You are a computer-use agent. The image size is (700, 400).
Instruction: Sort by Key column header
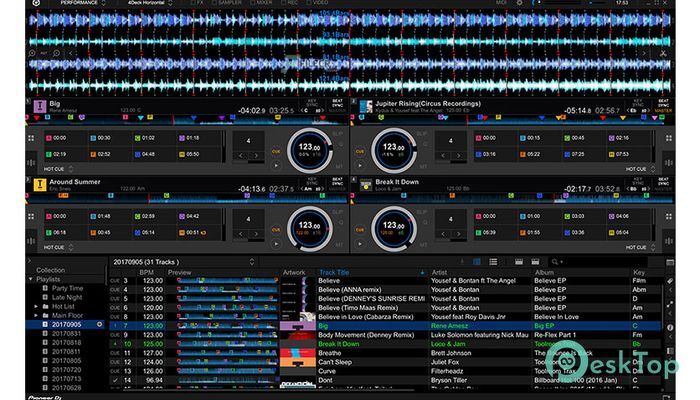click(x=638, y=272)
